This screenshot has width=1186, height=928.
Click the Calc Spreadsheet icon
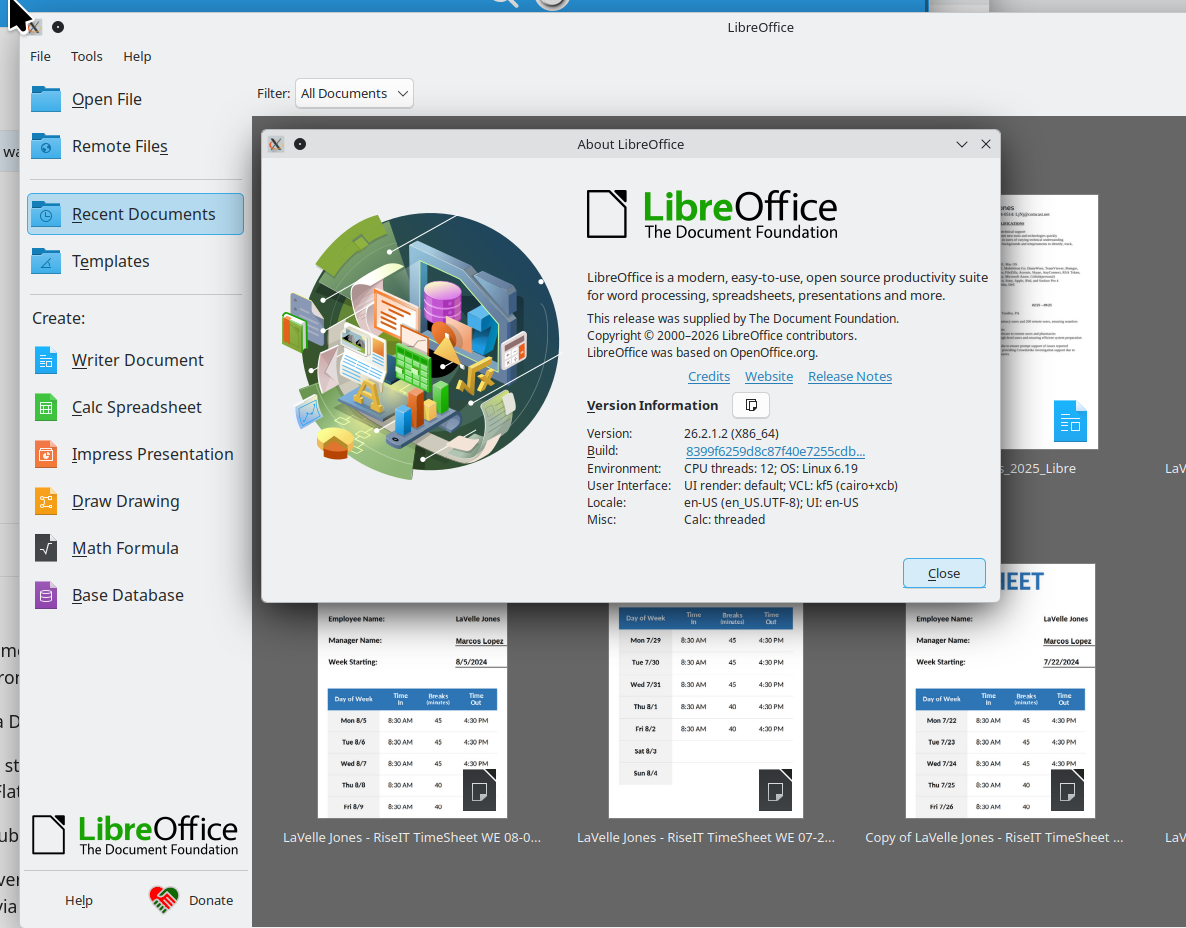point(46,407)
